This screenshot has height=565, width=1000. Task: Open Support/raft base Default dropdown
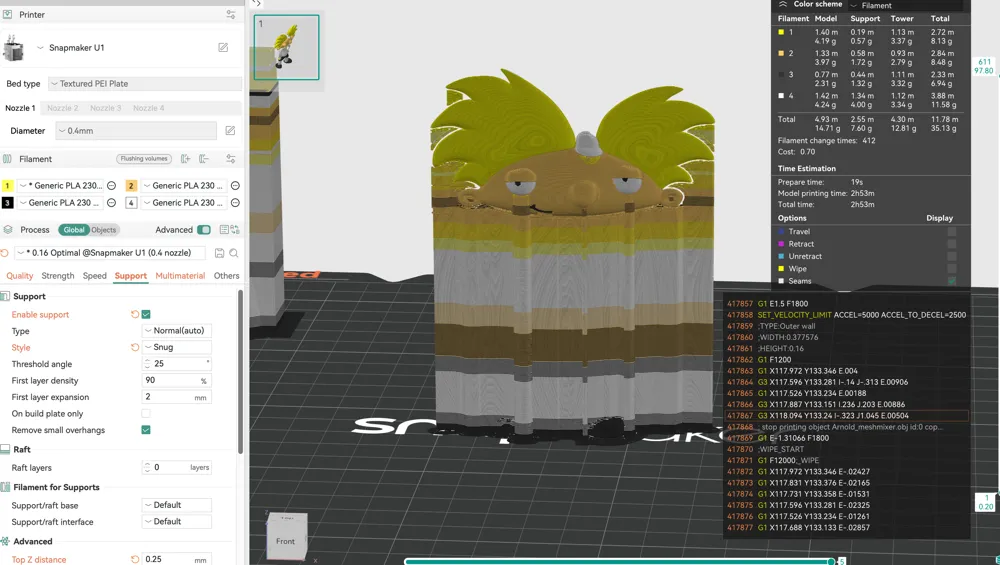click(x=177, y=505)
